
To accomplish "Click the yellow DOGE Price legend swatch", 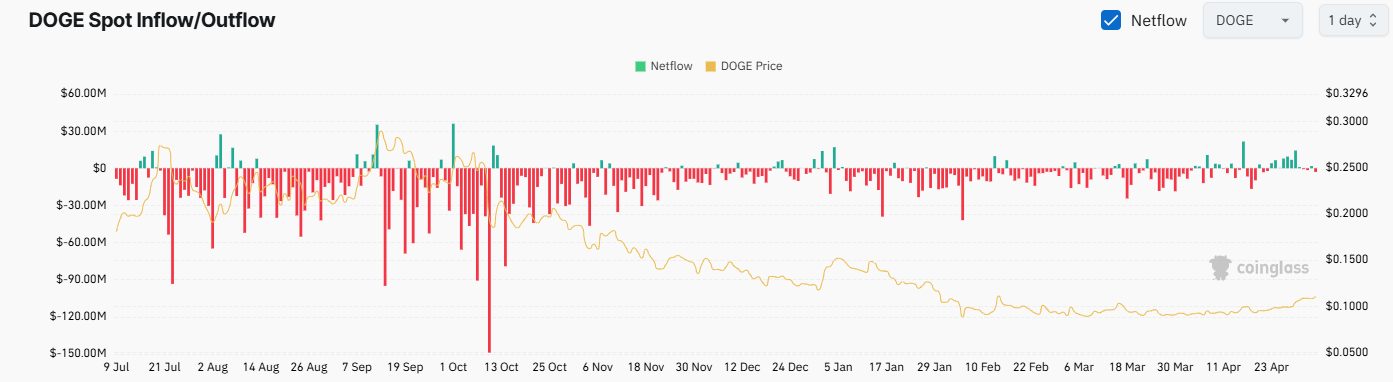I will click(711, 66).
